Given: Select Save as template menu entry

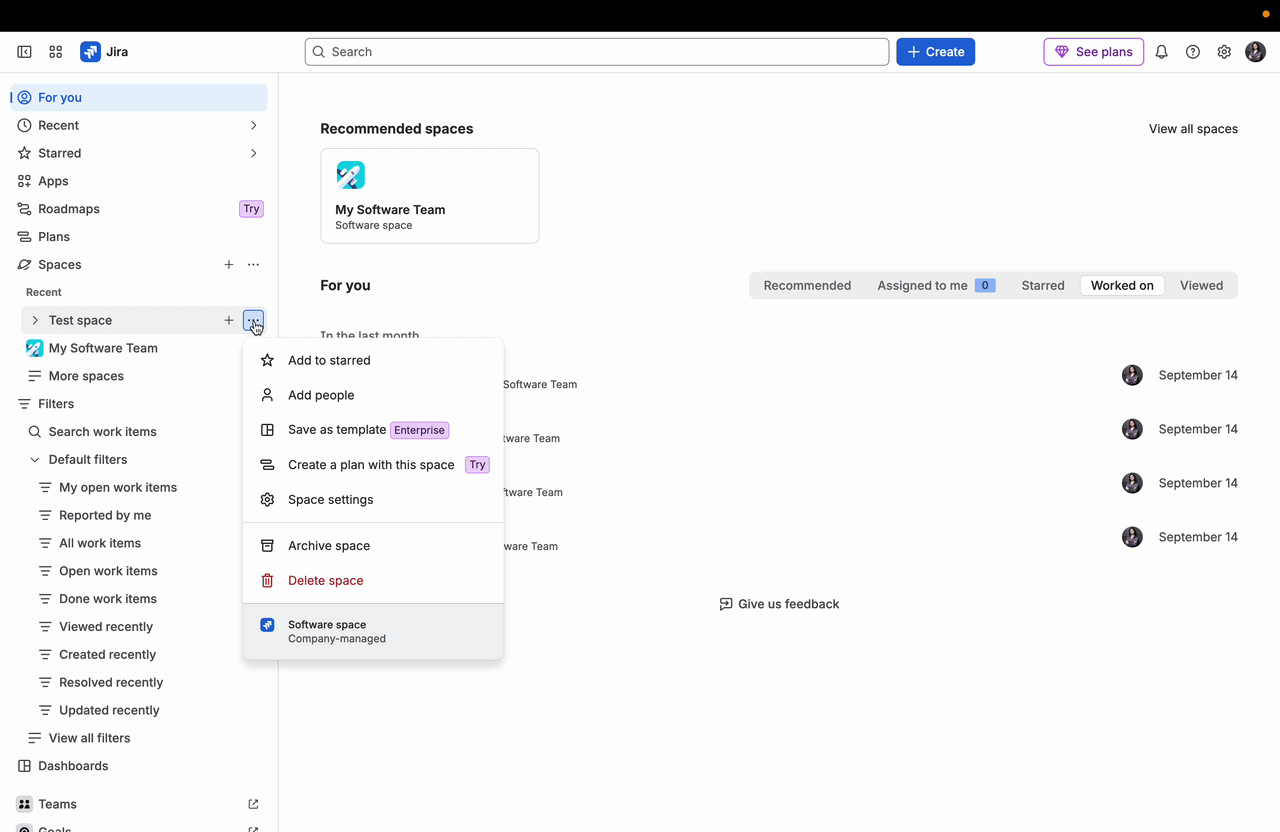Looking at the screenshot, I should [373, 430].
